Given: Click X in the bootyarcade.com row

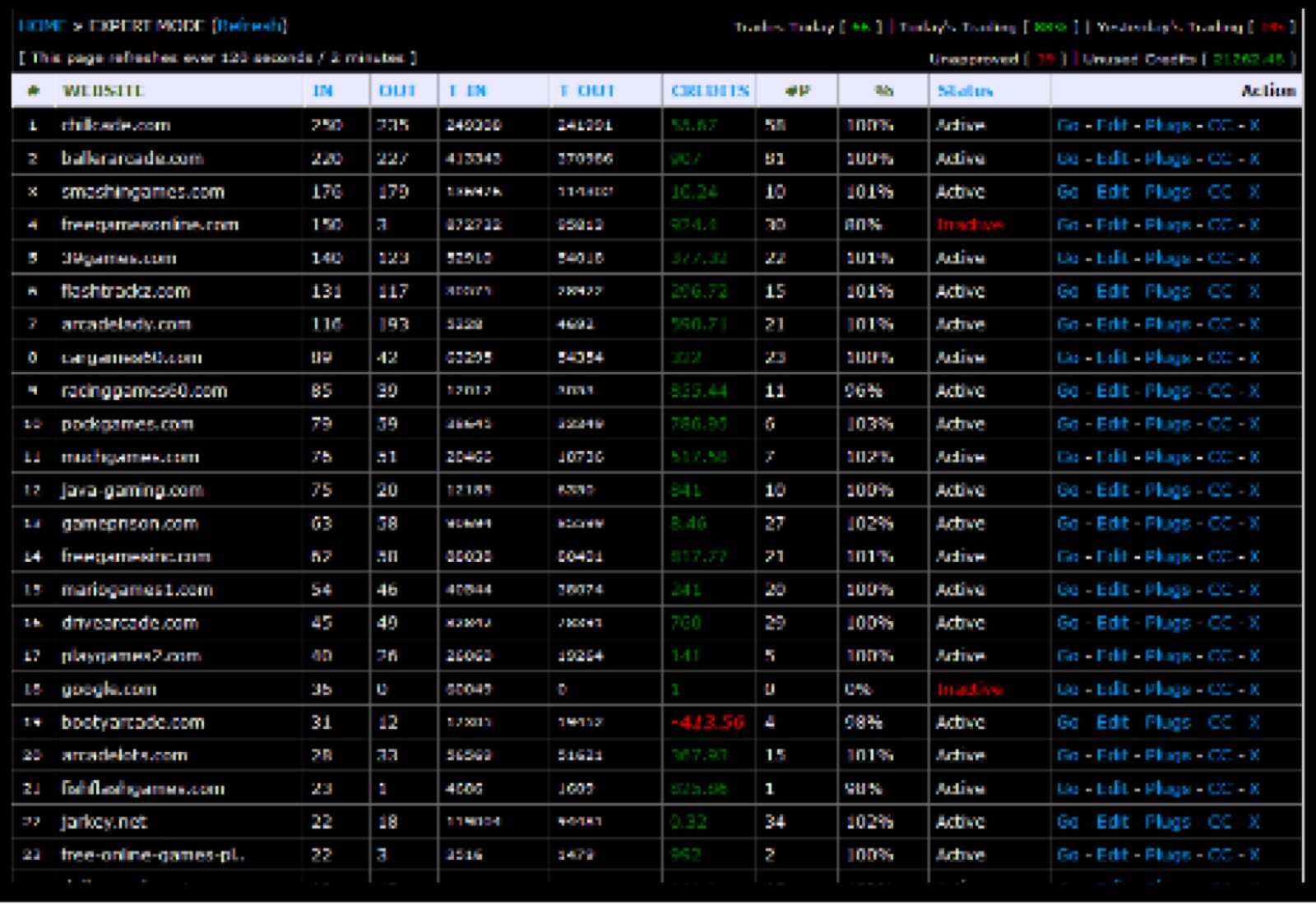Looking at the screenshot, I should coord(1253,722).
